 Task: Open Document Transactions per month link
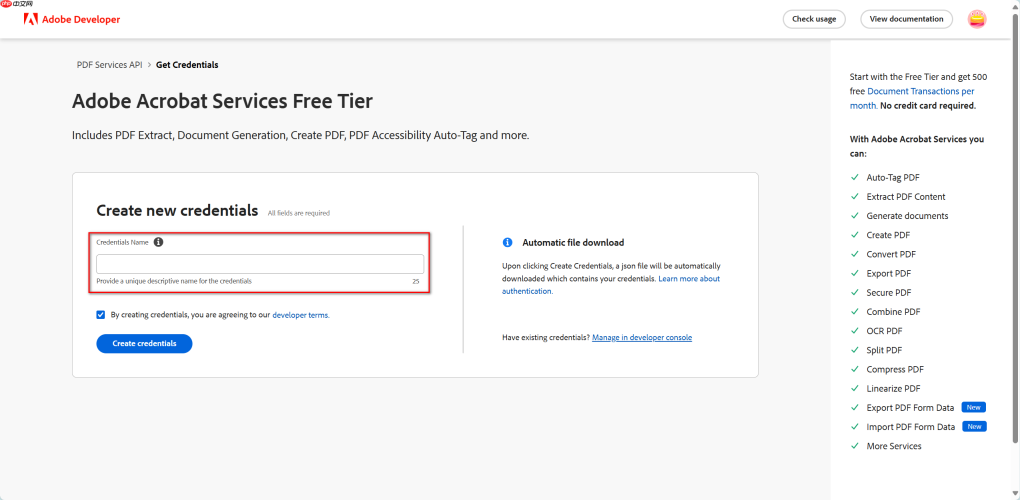point(913,98)
